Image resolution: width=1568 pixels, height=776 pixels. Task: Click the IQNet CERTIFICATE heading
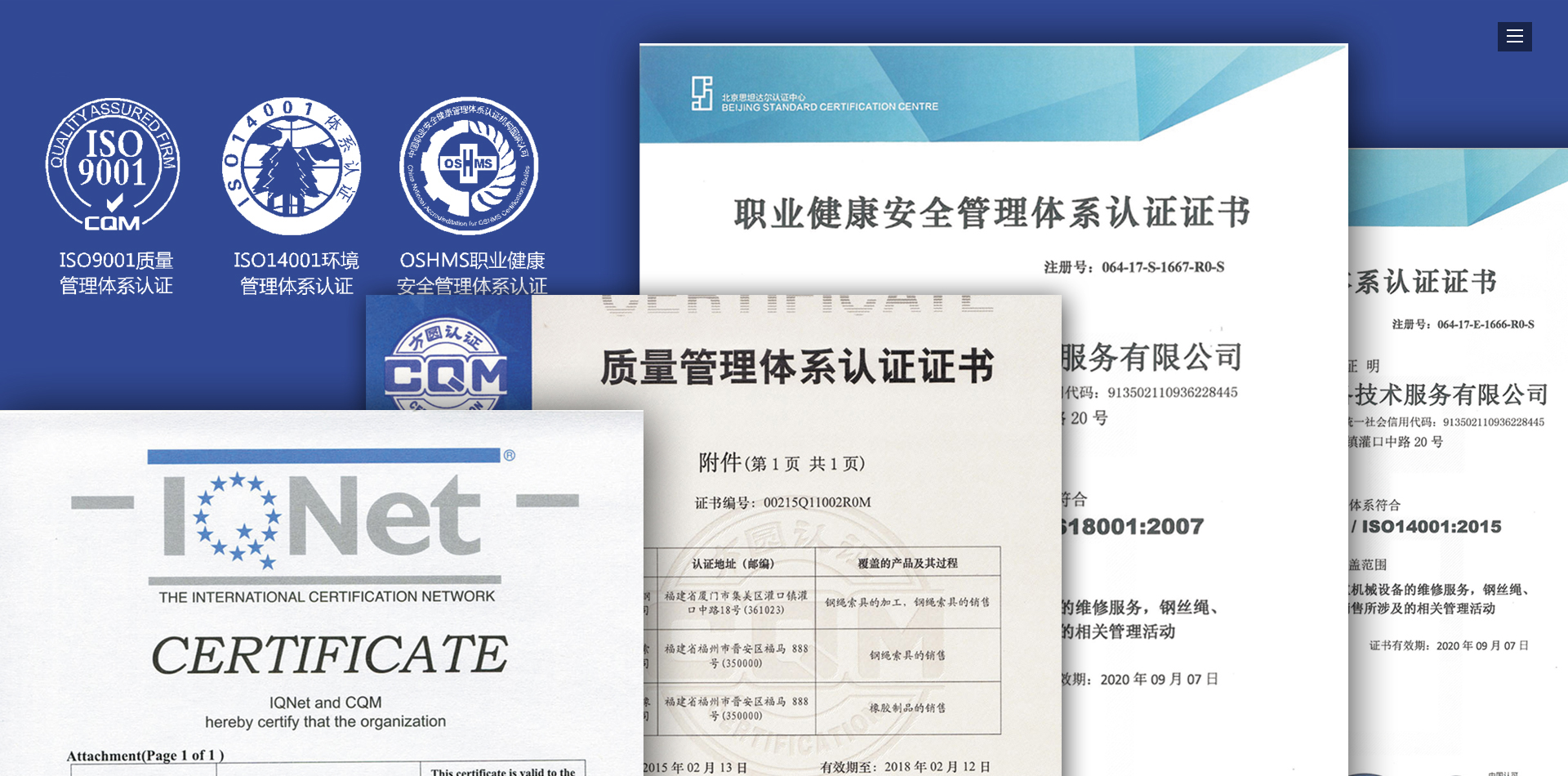pos(329,654)
